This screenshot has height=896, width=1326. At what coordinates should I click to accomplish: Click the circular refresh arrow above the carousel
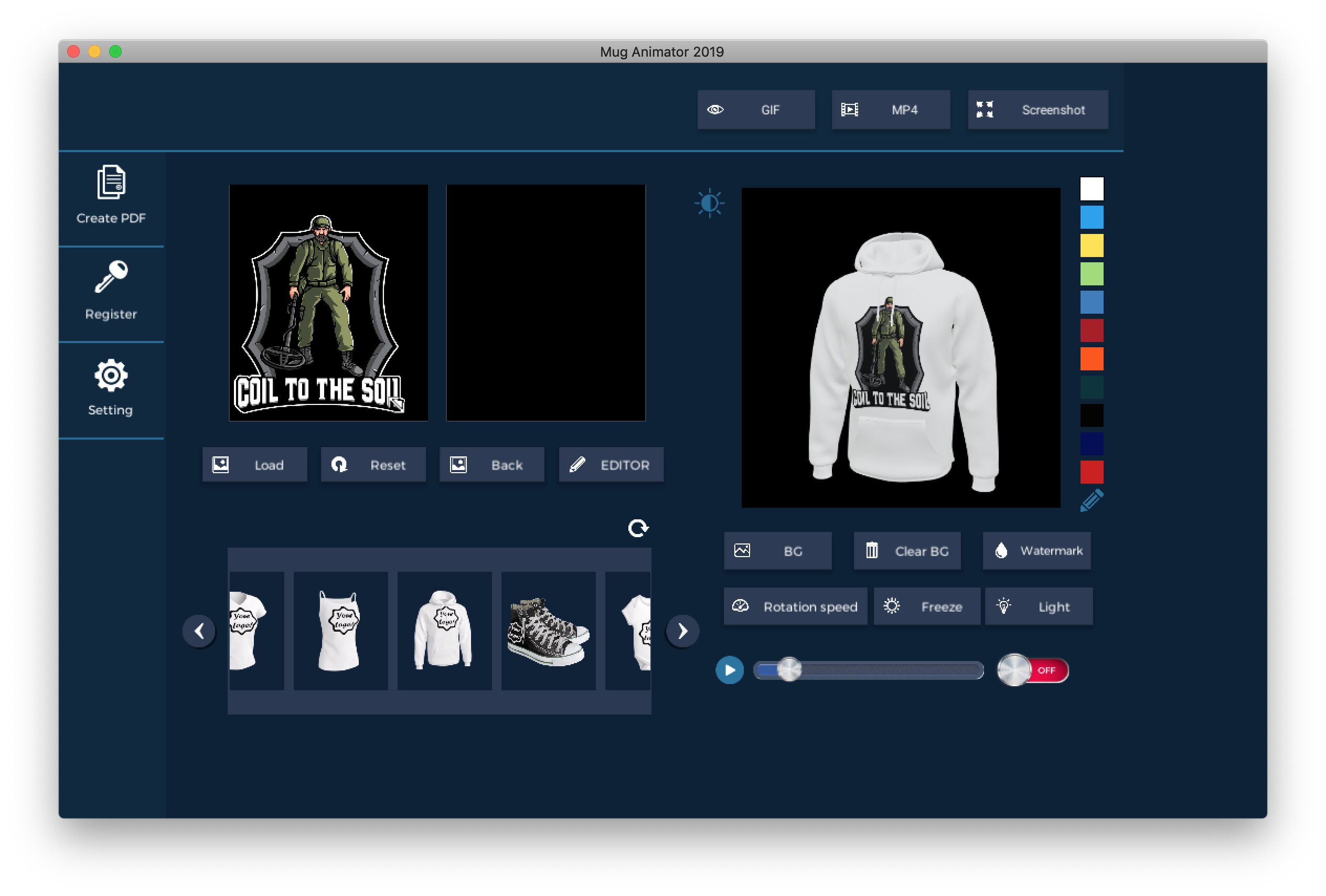click(x=638, y=528)
